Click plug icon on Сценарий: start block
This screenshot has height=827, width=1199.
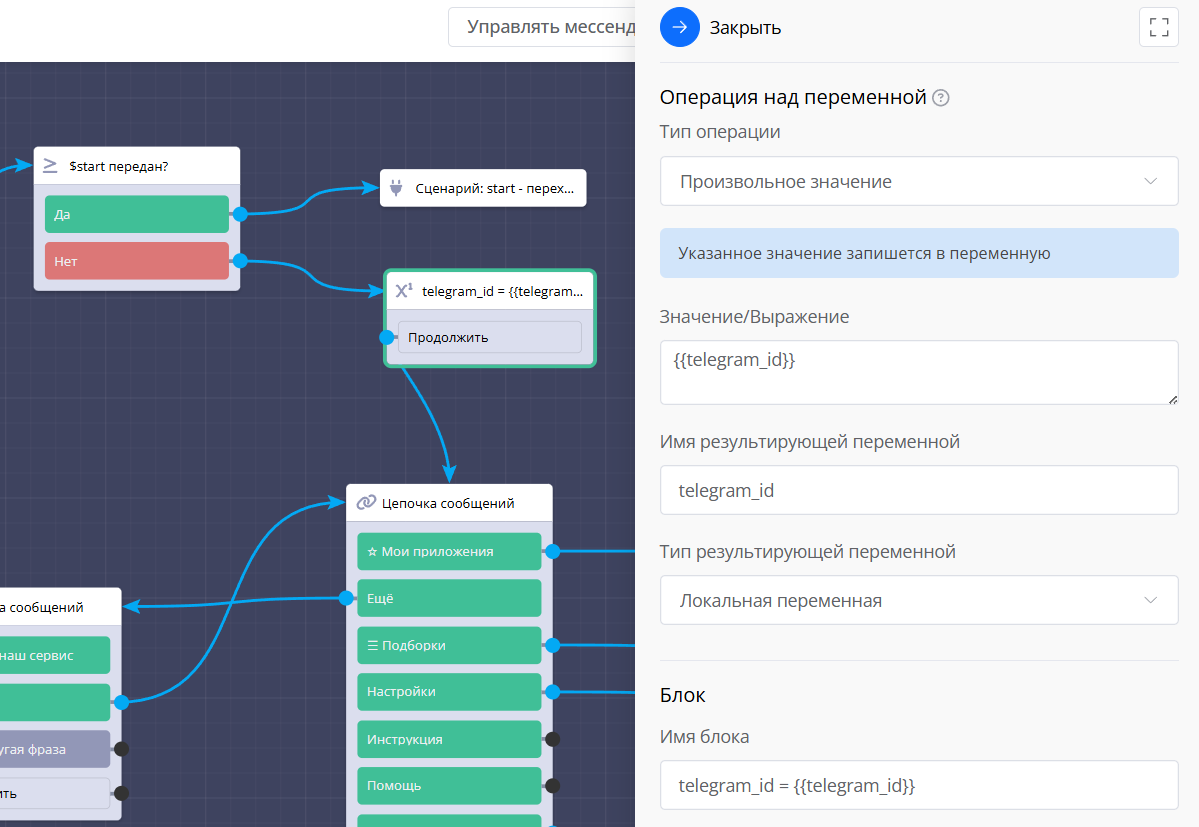click(x=396, y=188)
